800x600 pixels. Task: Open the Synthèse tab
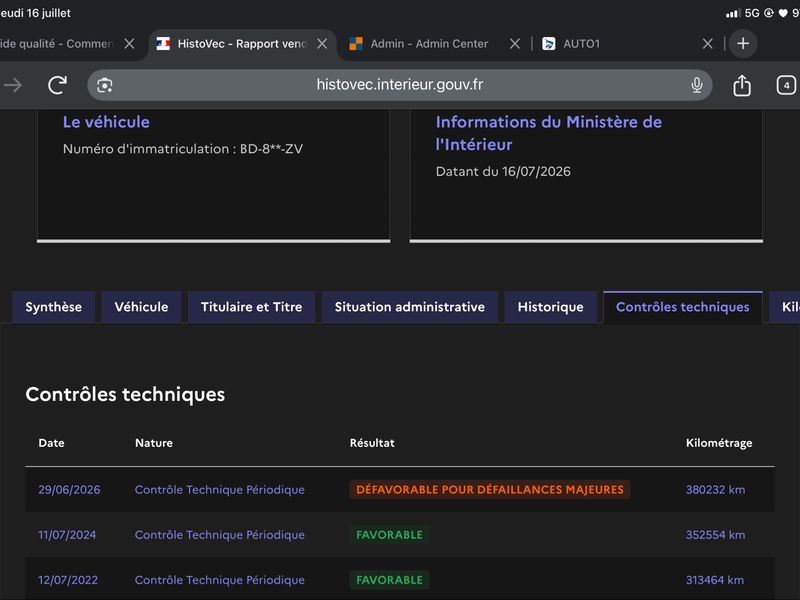54,307
